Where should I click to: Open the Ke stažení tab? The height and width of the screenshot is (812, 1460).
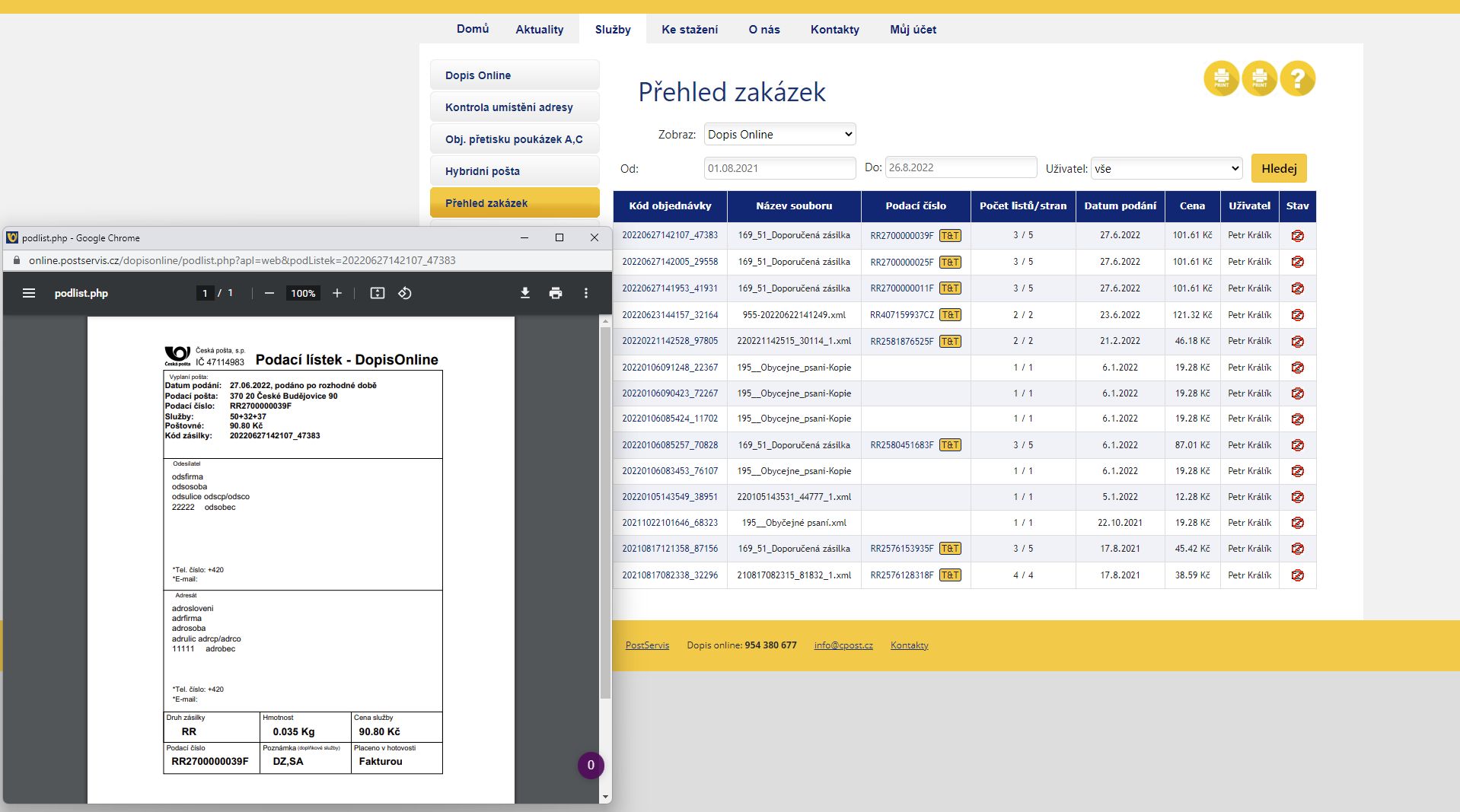pyautogui.click(x=690, y=29)
